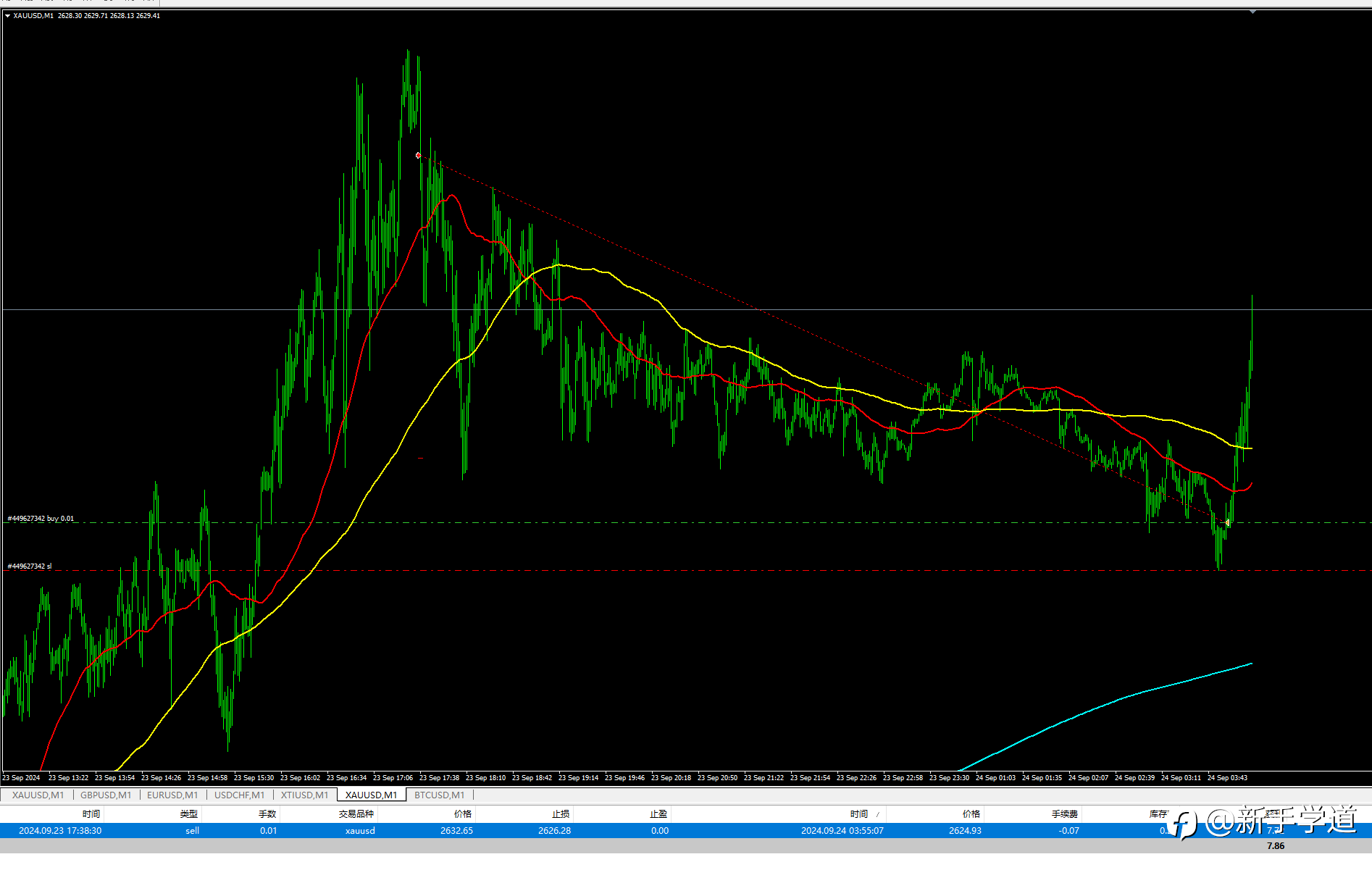The height and width of the screenshot is (870, 1372).
Task: Sort by the 止损 column header
Action: pyautogui.click(x=561, y=814)
